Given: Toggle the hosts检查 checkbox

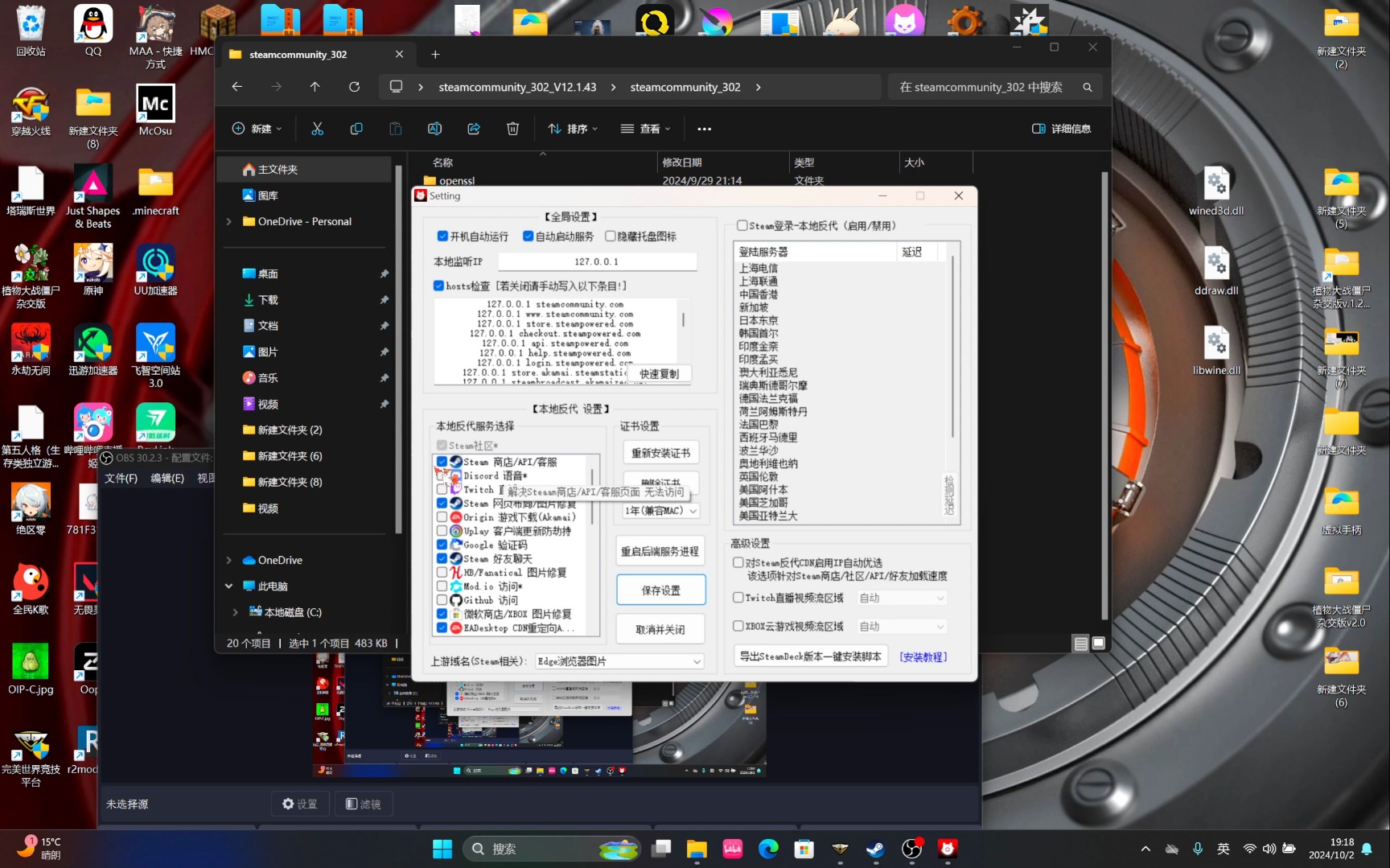Looking at the screenshot, I should coord(438,286).
